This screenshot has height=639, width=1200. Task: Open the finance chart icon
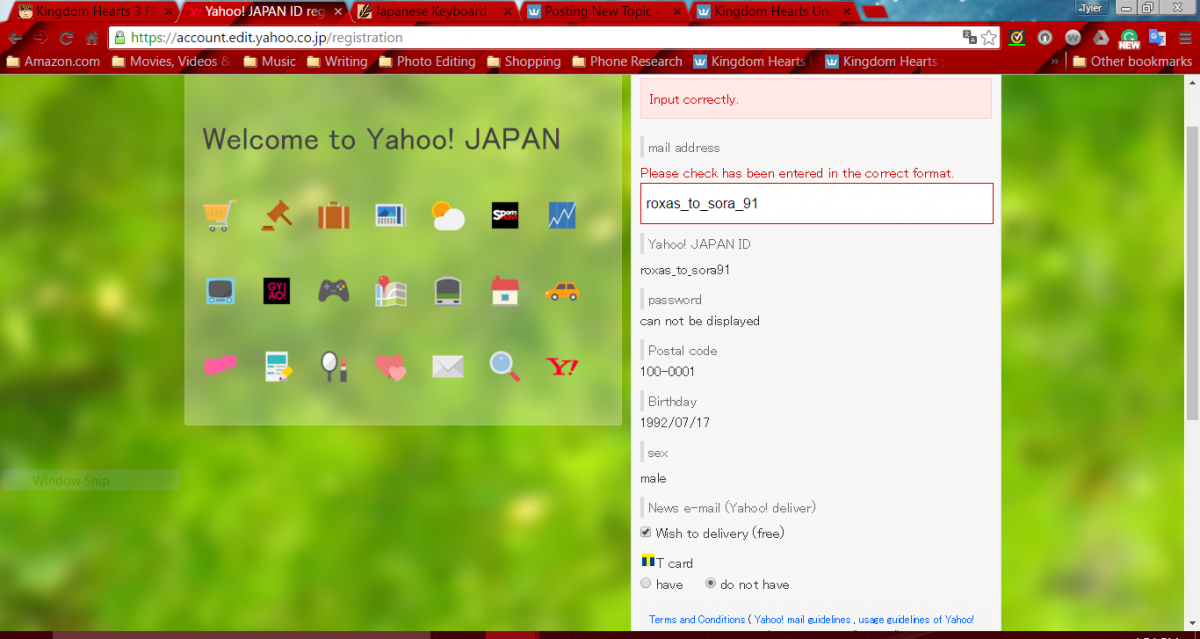coord(562,215)
